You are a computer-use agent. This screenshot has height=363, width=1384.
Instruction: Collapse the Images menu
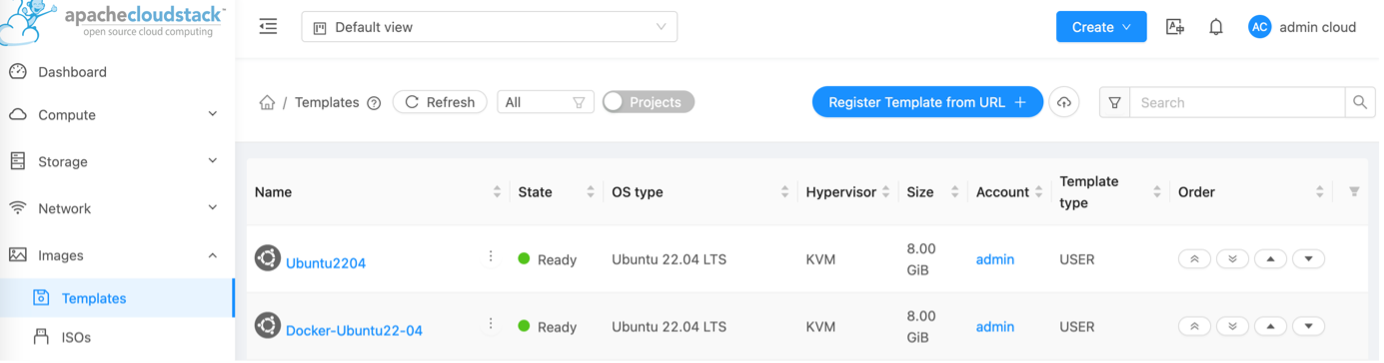[x=117, y=255]
